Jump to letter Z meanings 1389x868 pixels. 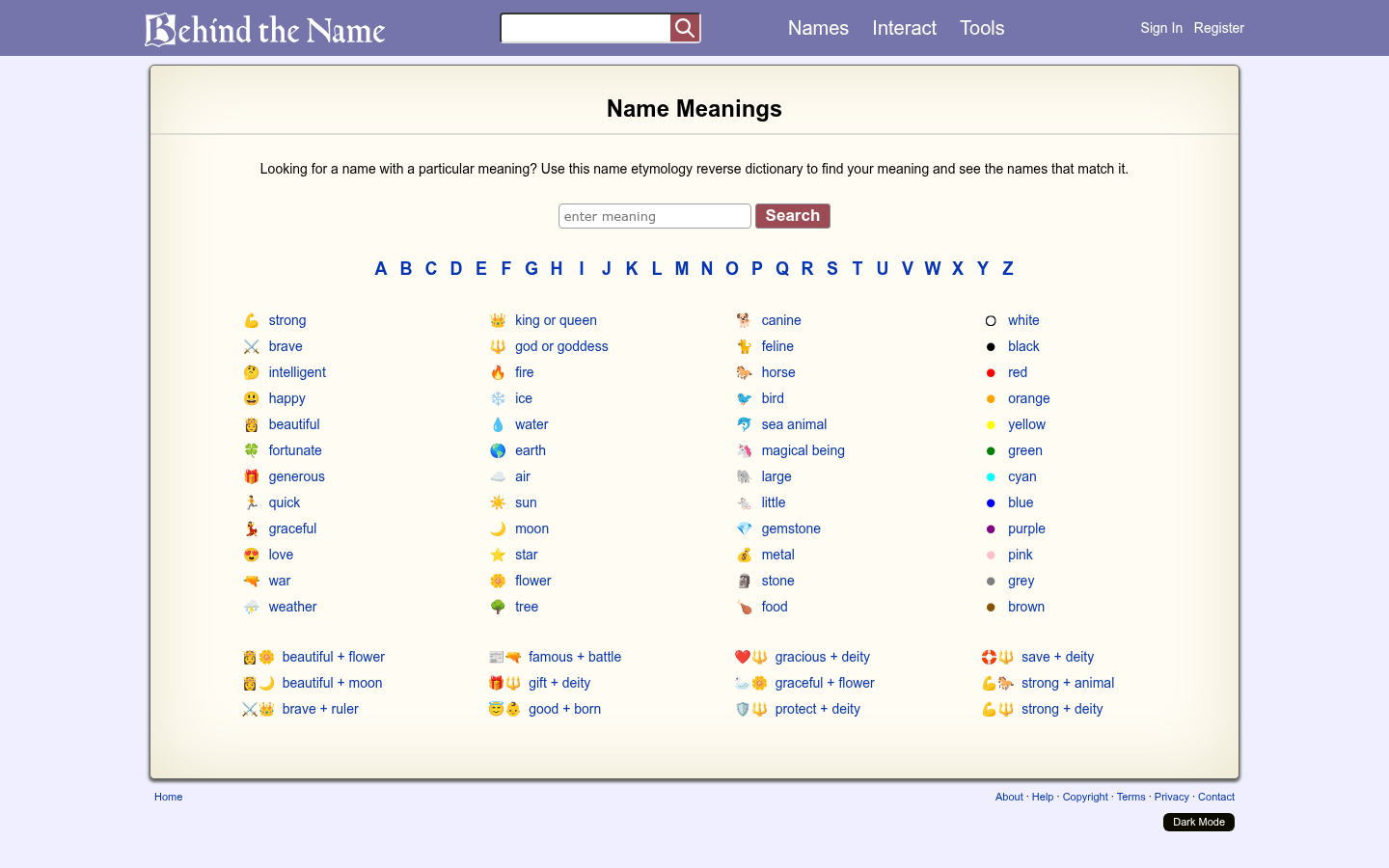[1008, 268]
